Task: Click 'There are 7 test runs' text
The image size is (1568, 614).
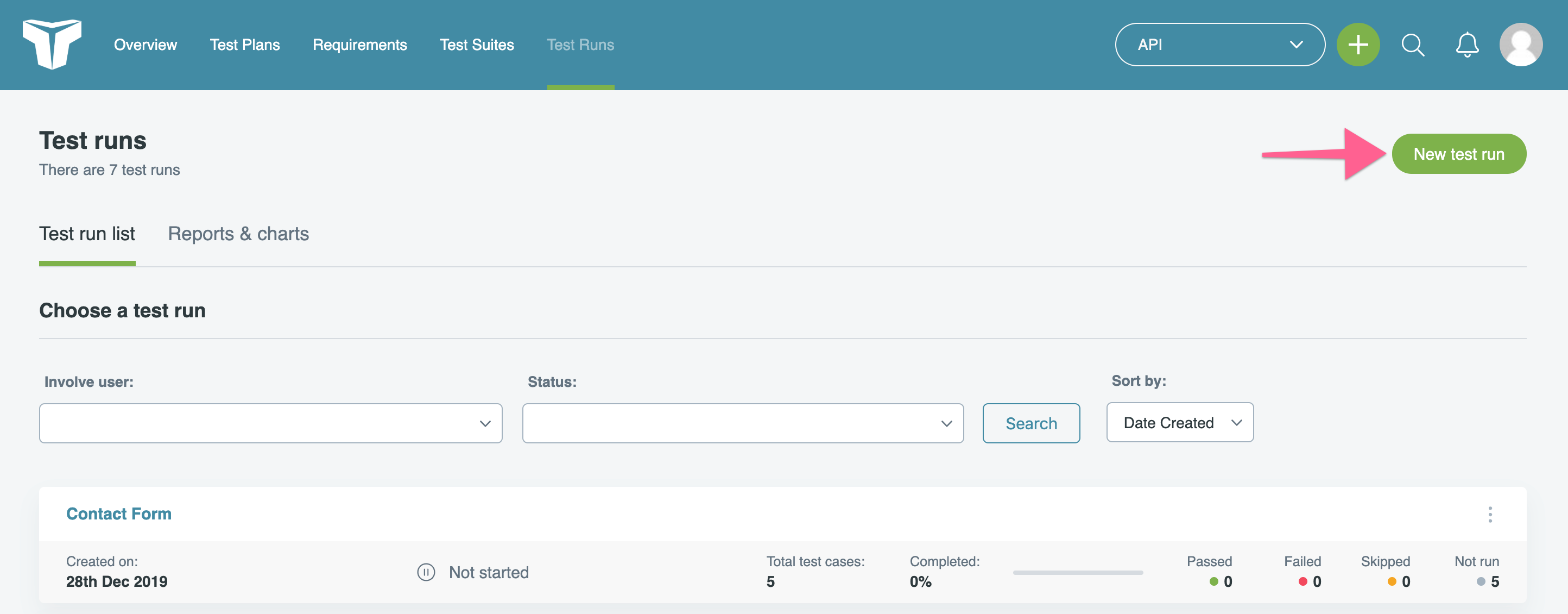Action: click(x=110, y=170)
